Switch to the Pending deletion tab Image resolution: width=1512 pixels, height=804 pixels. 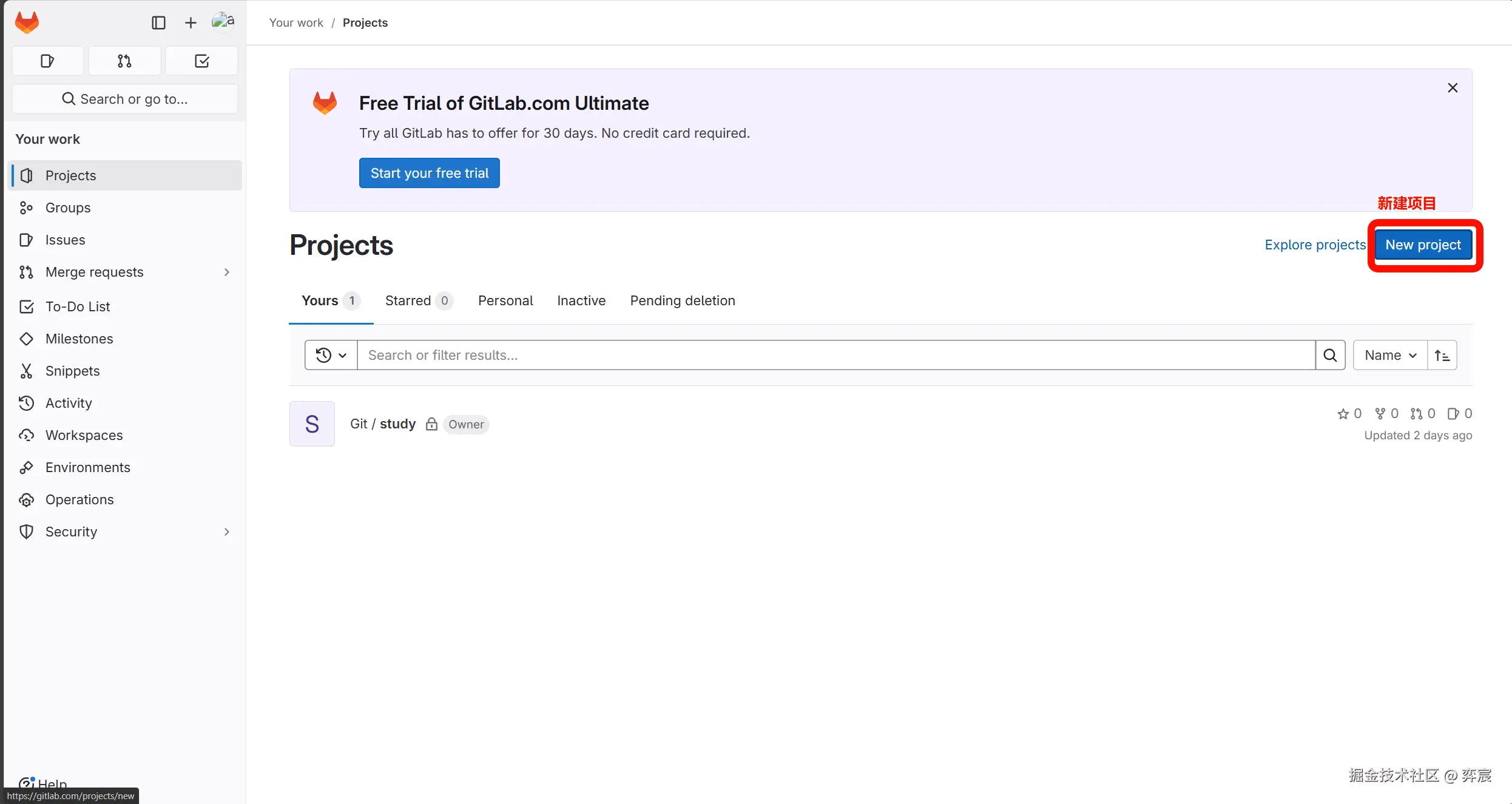tap(682, 301)
